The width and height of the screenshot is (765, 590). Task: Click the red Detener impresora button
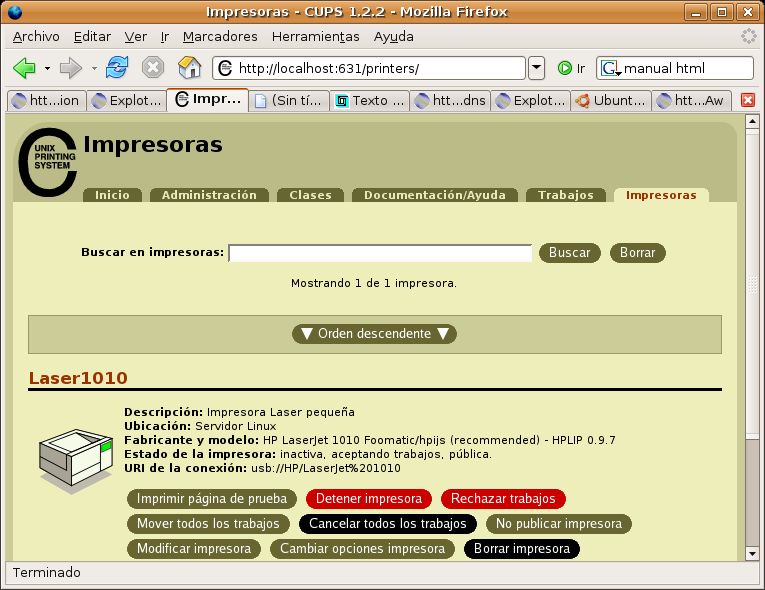pos(369,499)
